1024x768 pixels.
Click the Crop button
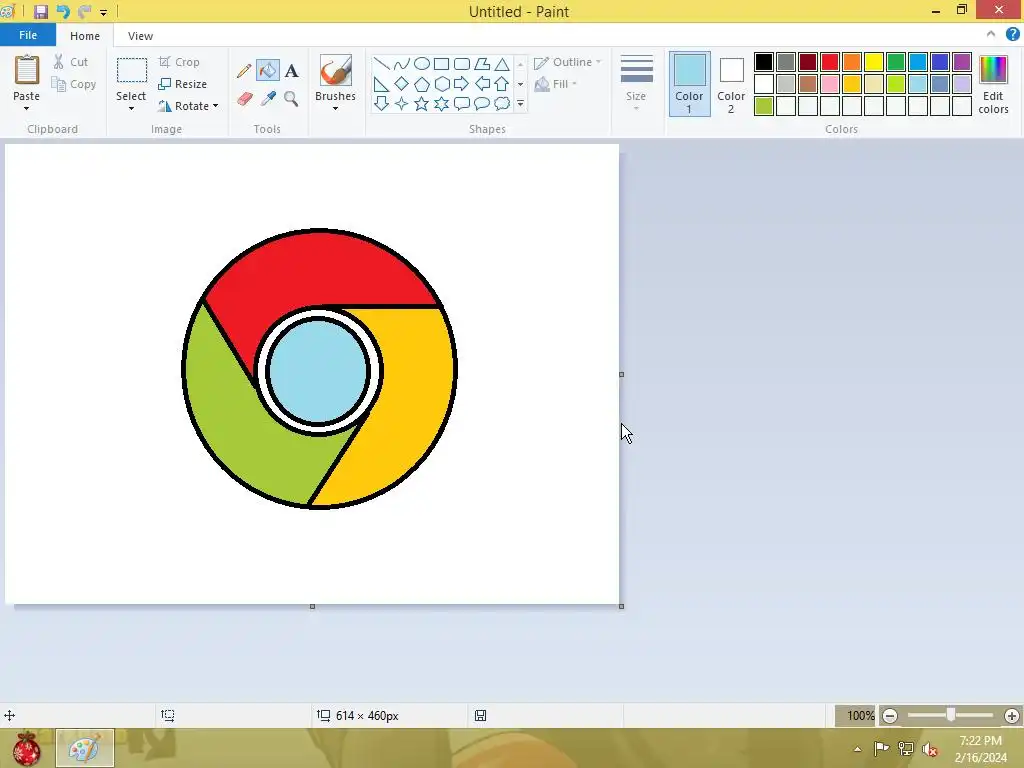(179, 62)
